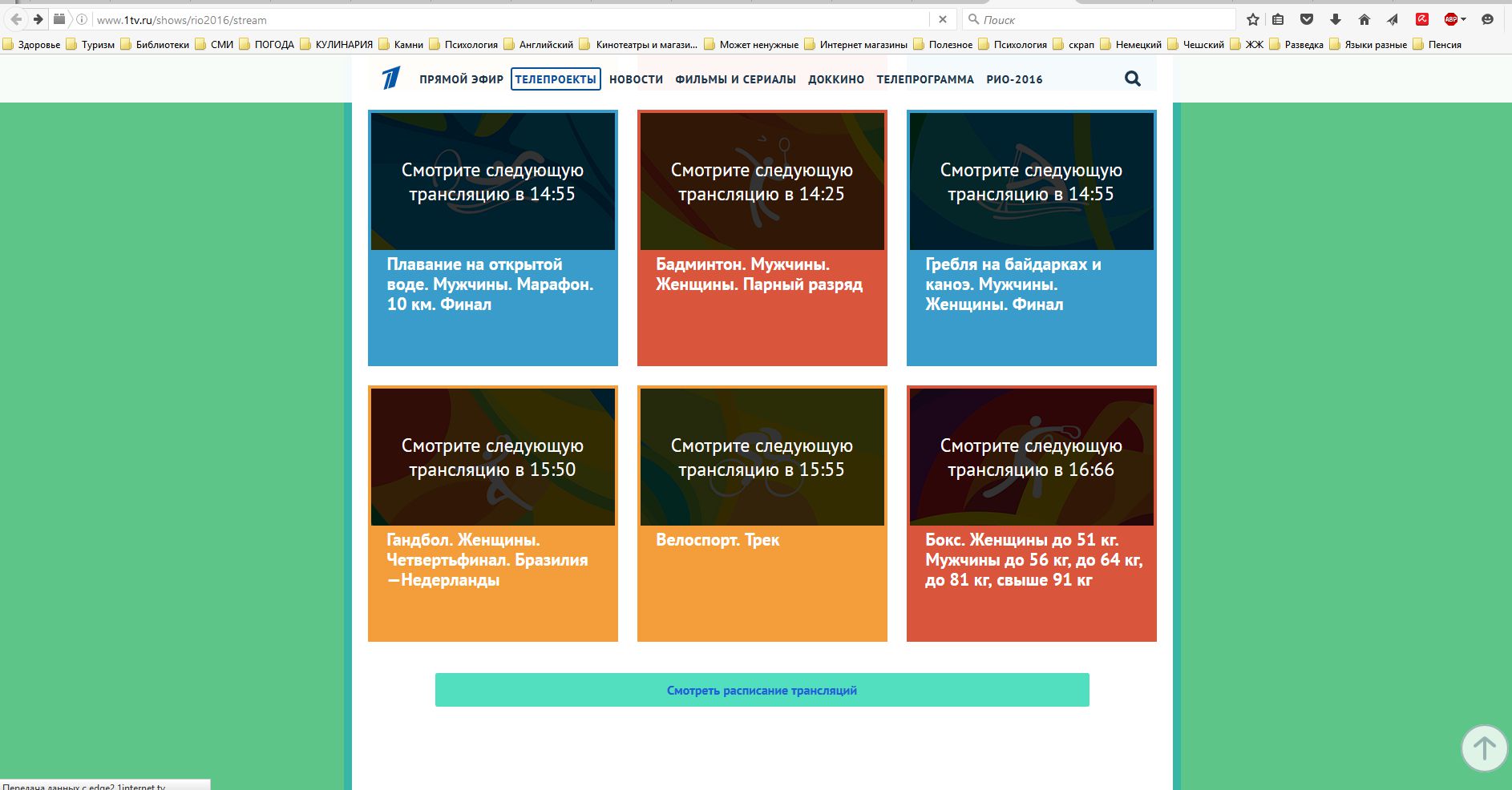Screen dimensions: 1512x790
Task: Click the Channel One logo
Action: pyautogui.click(x=390, y=79)
